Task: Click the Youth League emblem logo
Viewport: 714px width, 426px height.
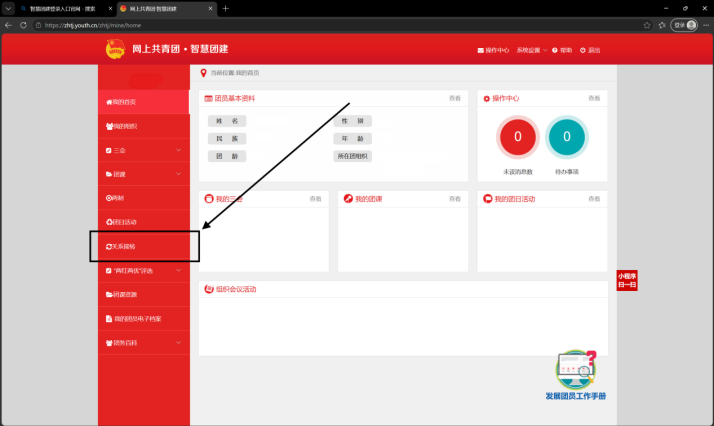Action: tap(115, 49)
